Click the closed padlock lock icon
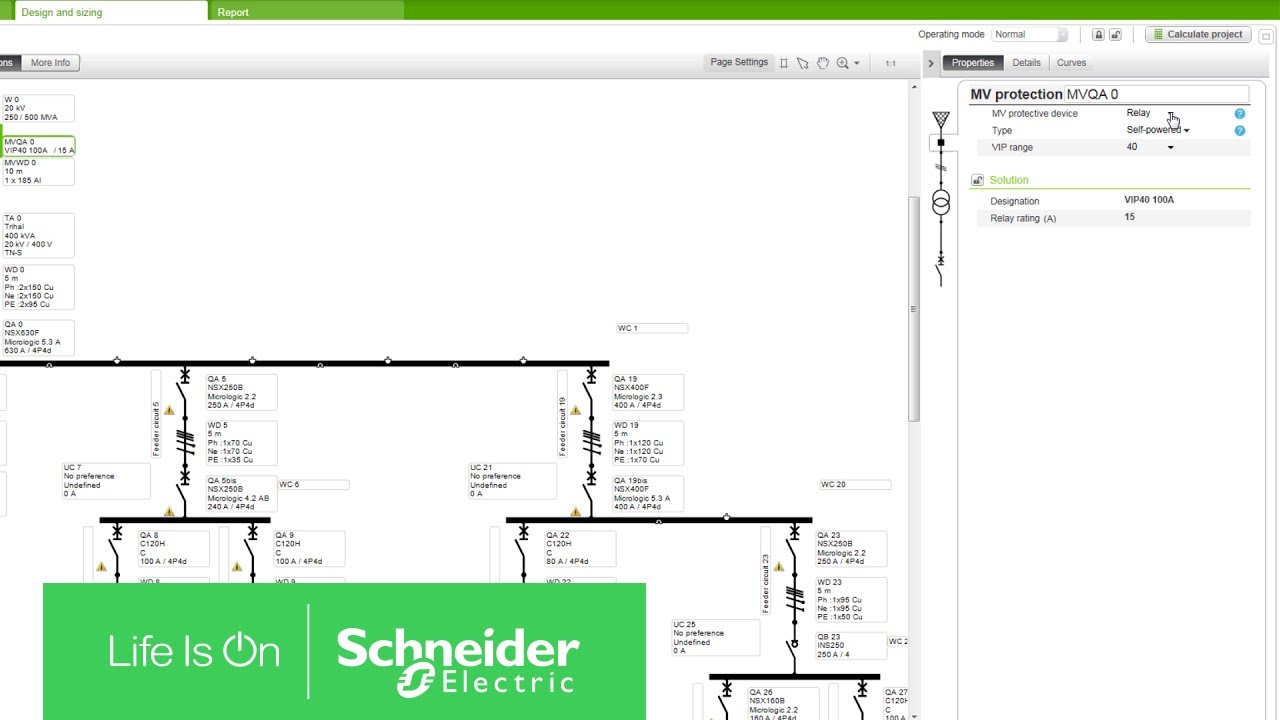This screenshot has width=1280, height=720. (1098, 34)
